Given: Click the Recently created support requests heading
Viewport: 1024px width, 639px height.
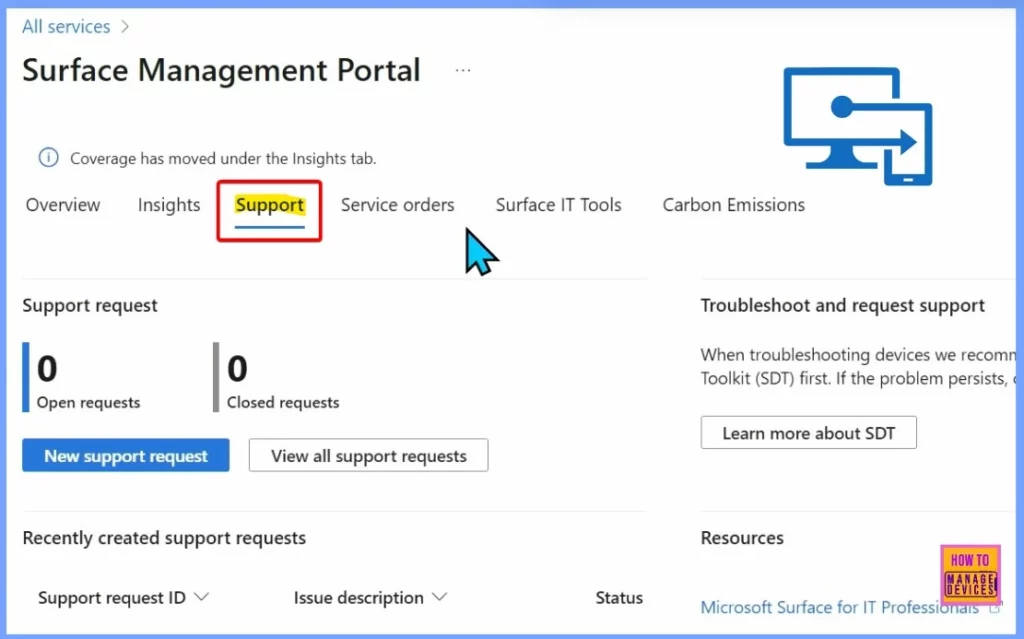Looking at the screenshot, I should click(x=164, y=538).
